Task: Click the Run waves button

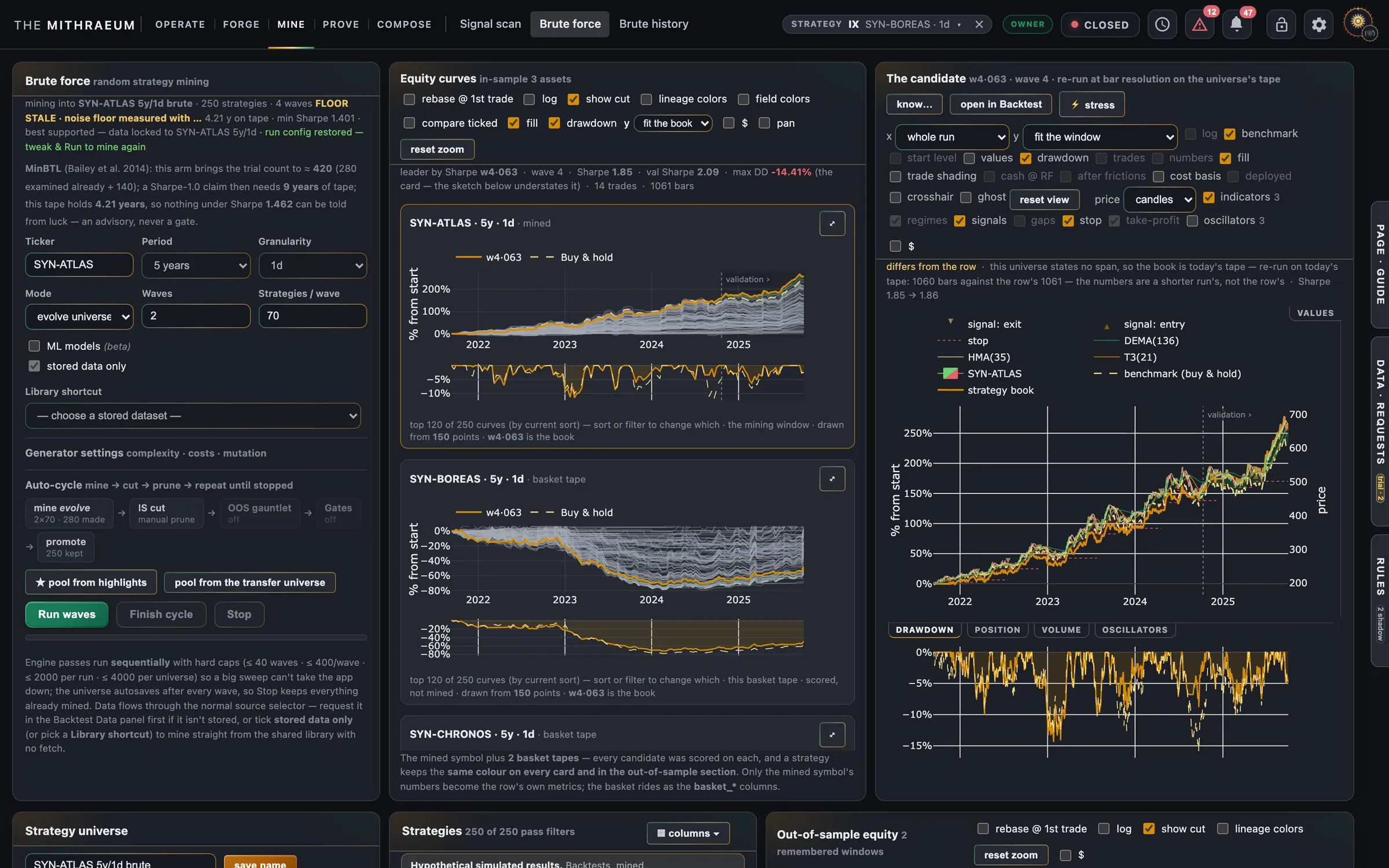Action: (x=67, y=615)
